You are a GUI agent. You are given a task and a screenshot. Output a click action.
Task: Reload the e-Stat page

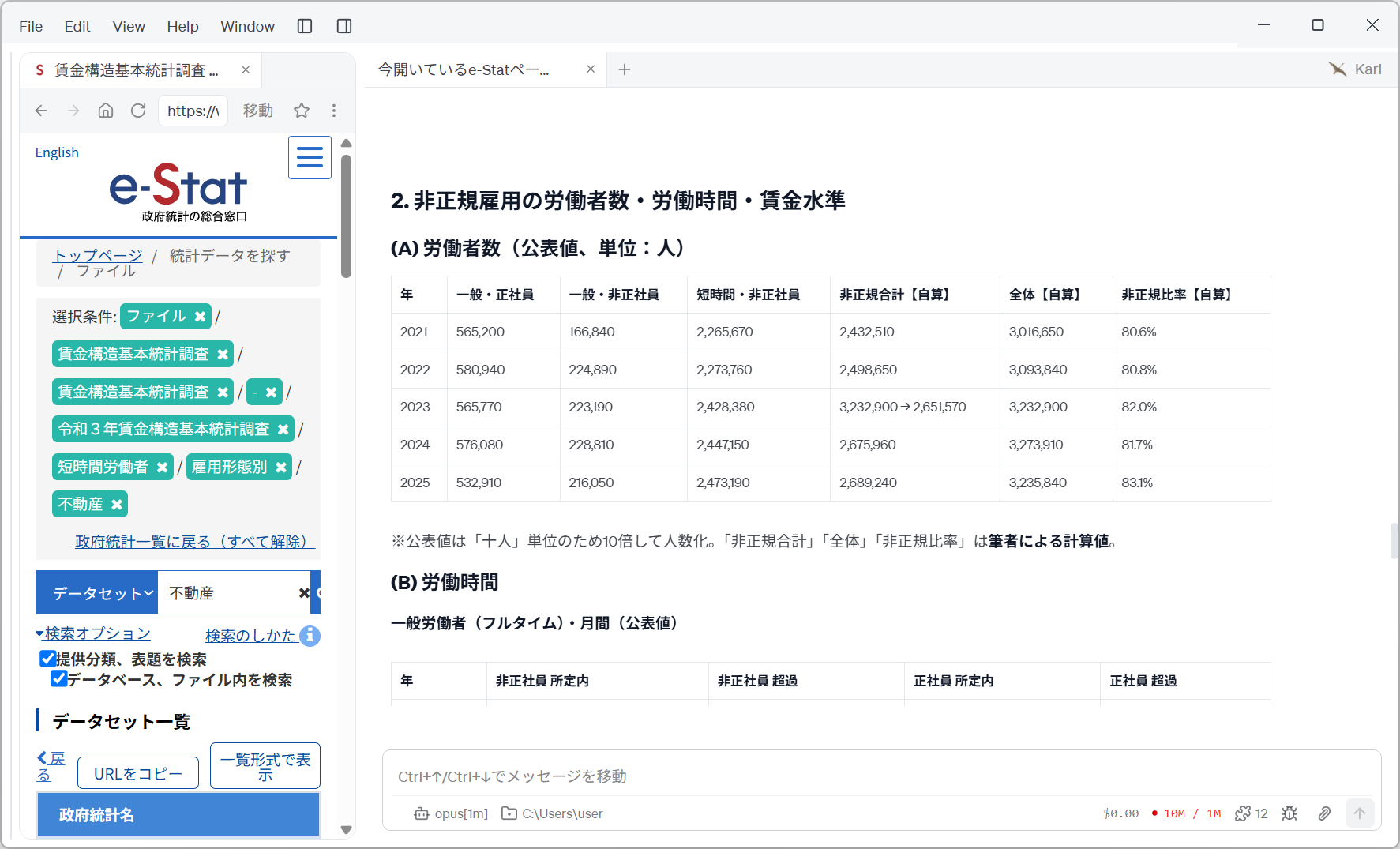(138, 111)
